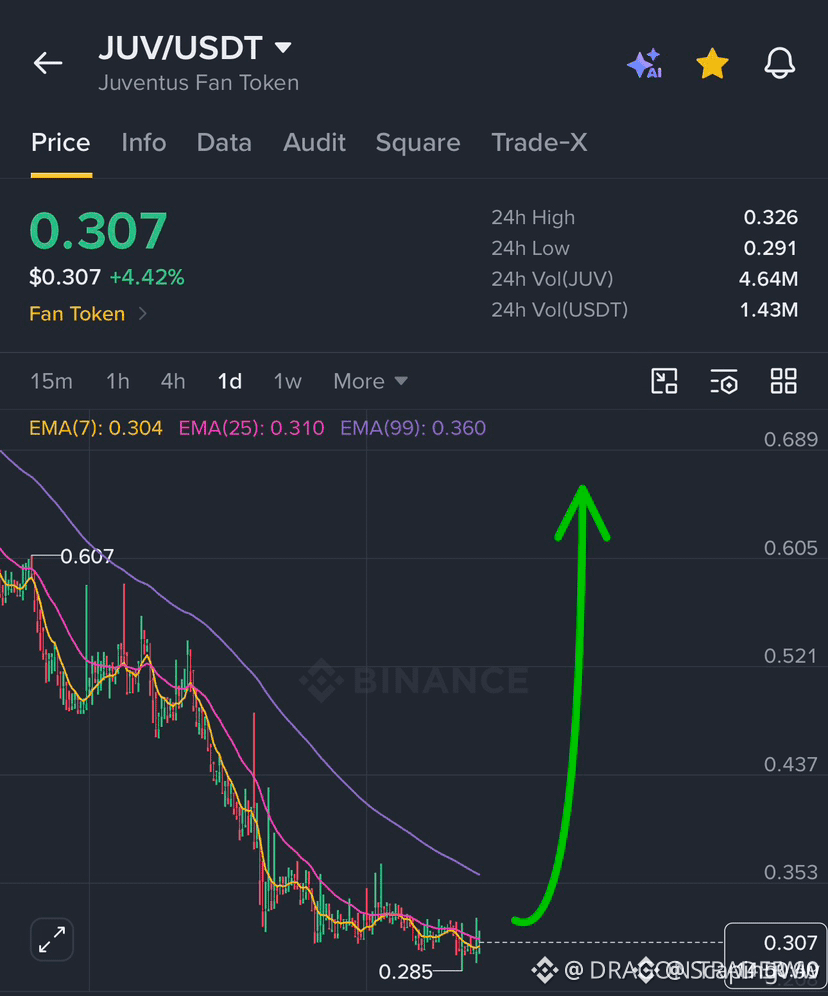Switch to the Trade-X tab

tap(539, 142)
